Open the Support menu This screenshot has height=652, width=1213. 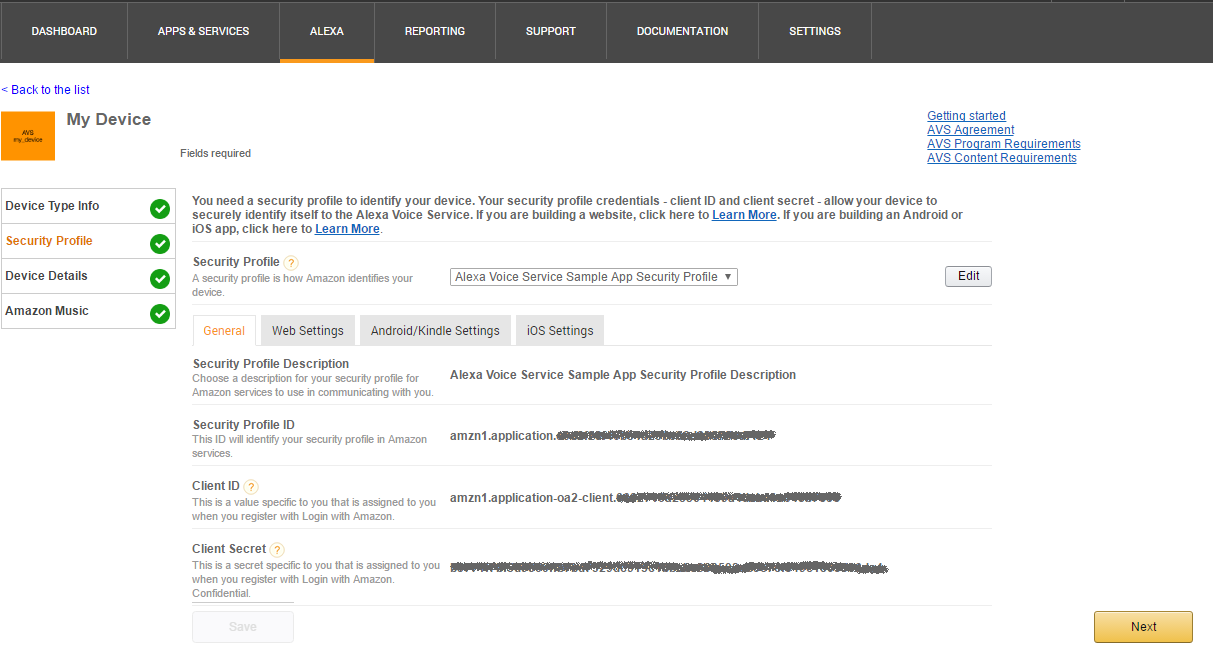[x=551, y=31]
